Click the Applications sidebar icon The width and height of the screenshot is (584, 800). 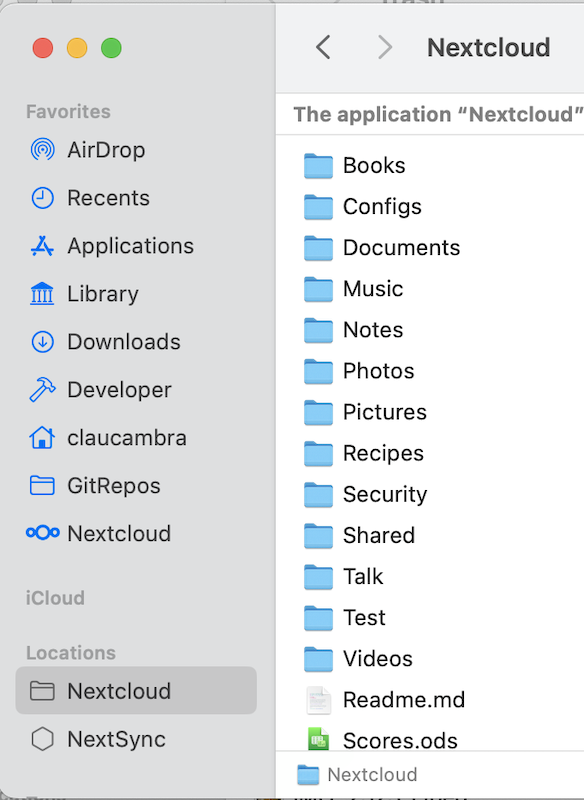42,246
